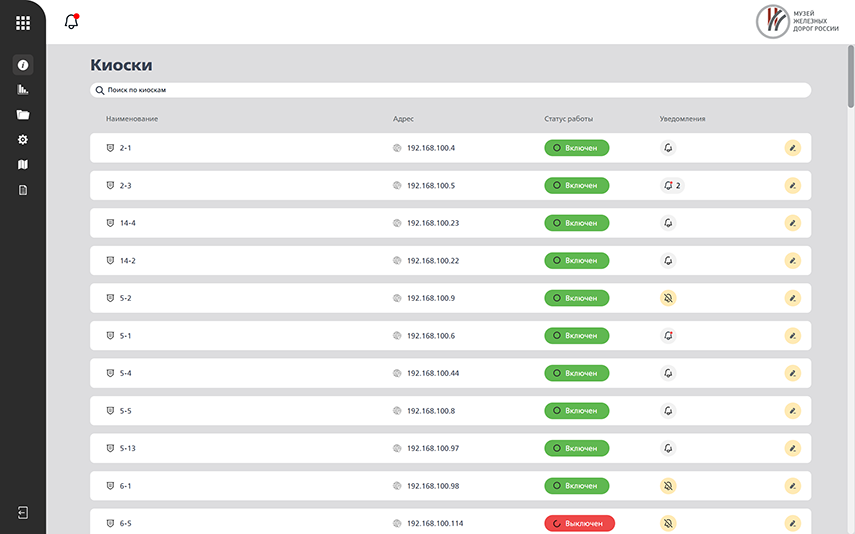
Task: Open the 2 notifications for kiosk 2-3
Action: pyautogui.click(x=672, y=185)
